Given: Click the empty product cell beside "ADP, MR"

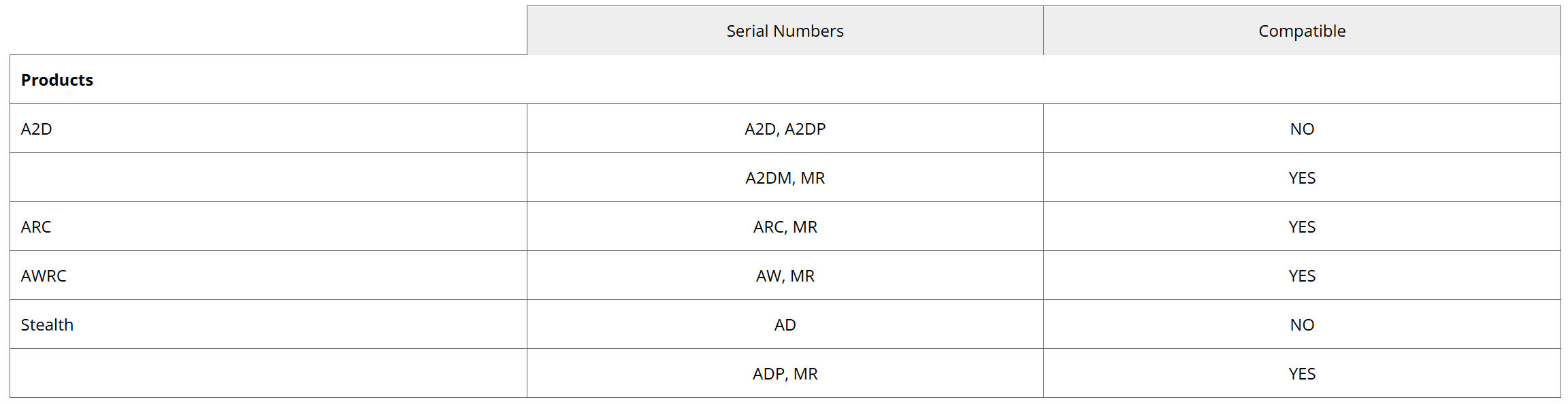Looking at the screenshot, I should (x=268, y=374).
